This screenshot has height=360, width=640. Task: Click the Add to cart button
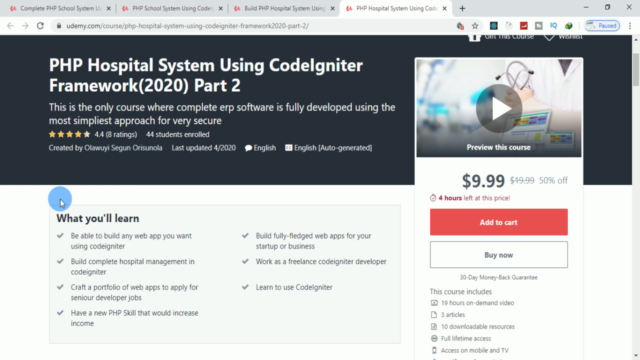(498, 222)
